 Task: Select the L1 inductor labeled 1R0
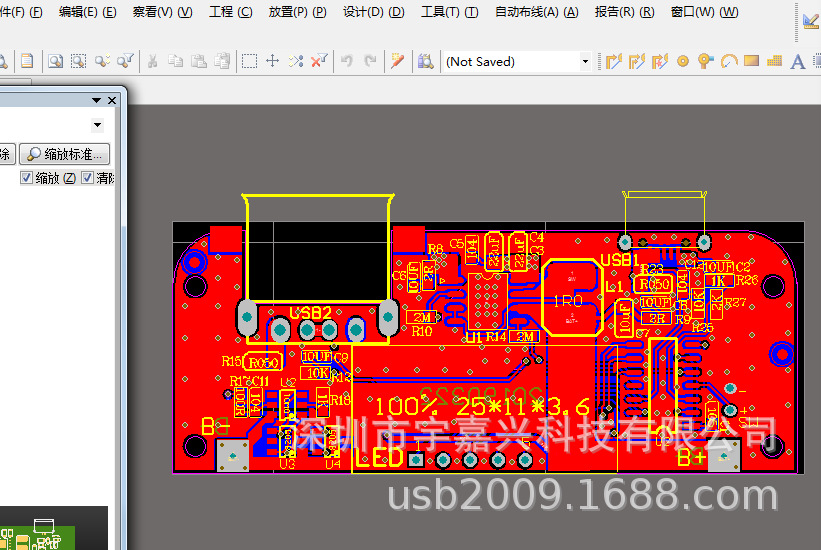[x=571, y=298]
